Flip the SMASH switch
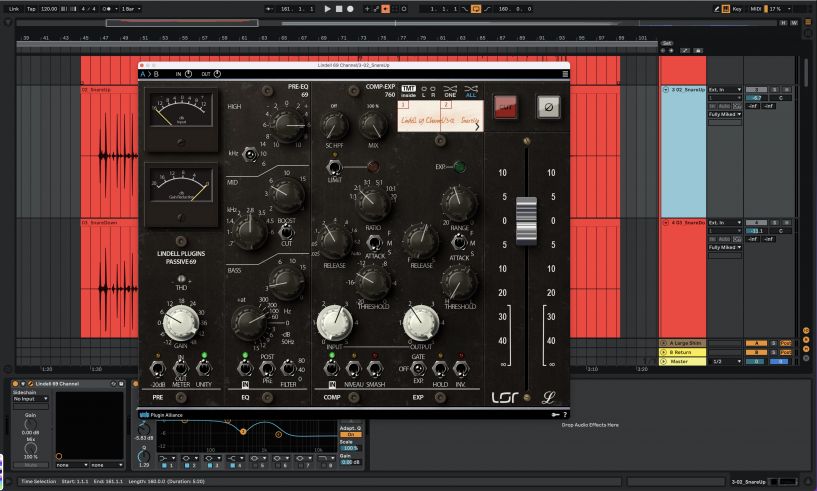The image size is (817, 491). (x=375, y=369)
